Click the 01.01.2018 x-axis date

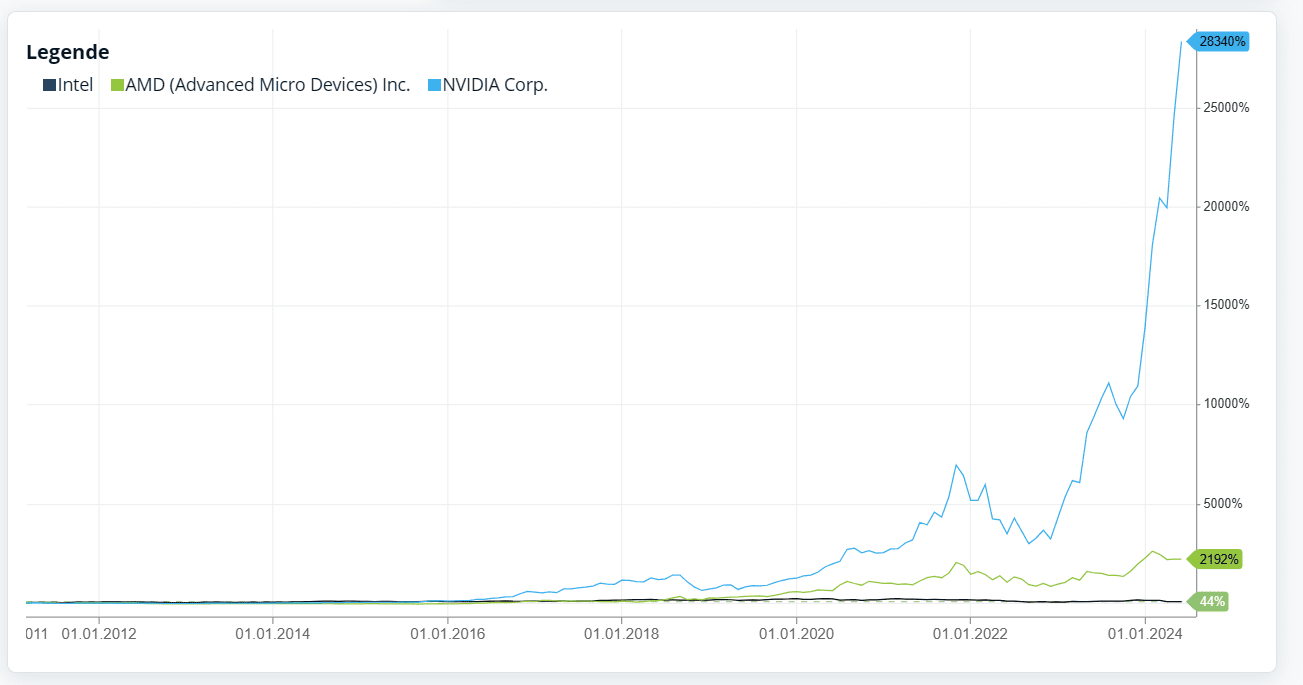point(621,634)
